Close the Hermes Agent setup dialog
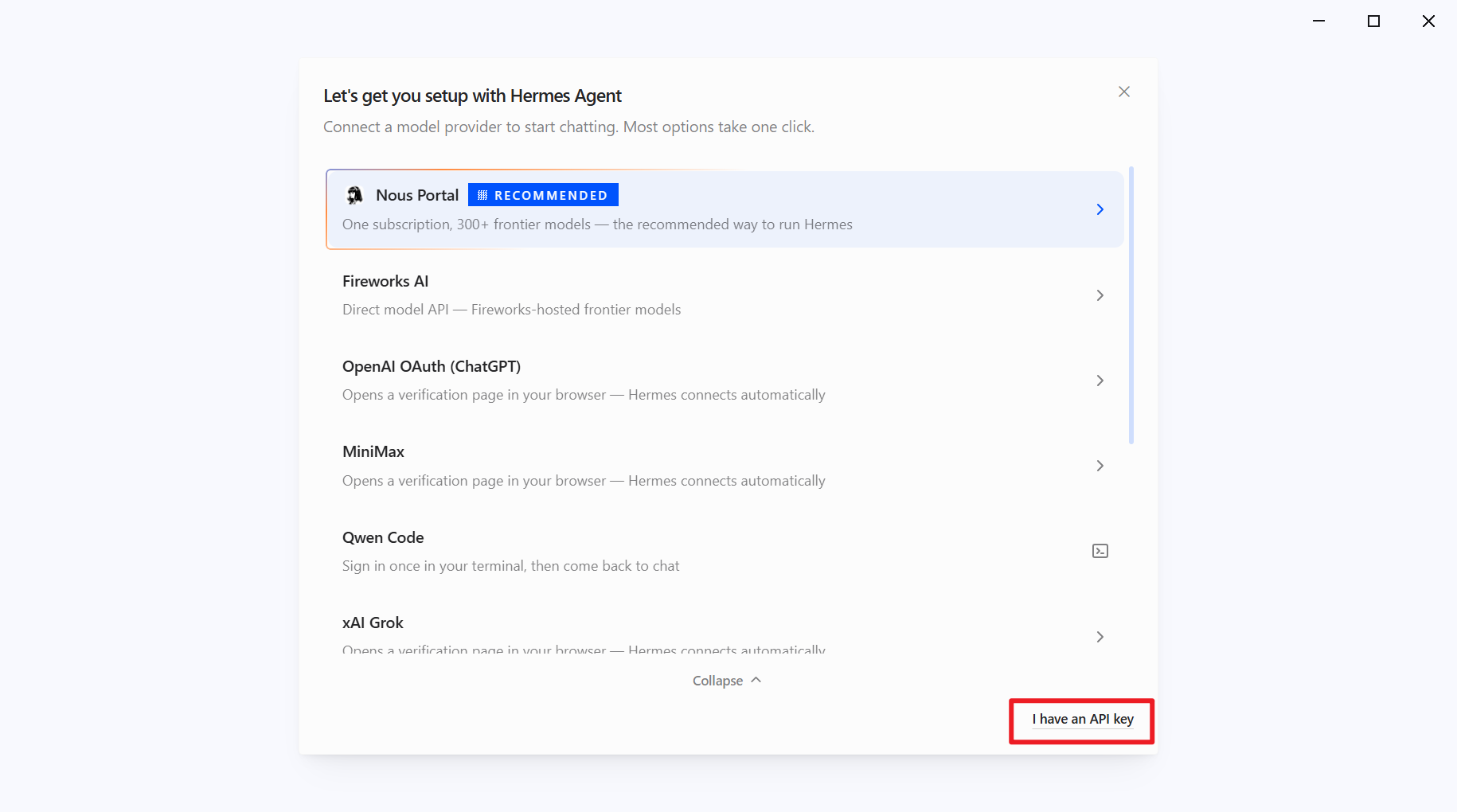1457x812 pixels. (1124, 92)
